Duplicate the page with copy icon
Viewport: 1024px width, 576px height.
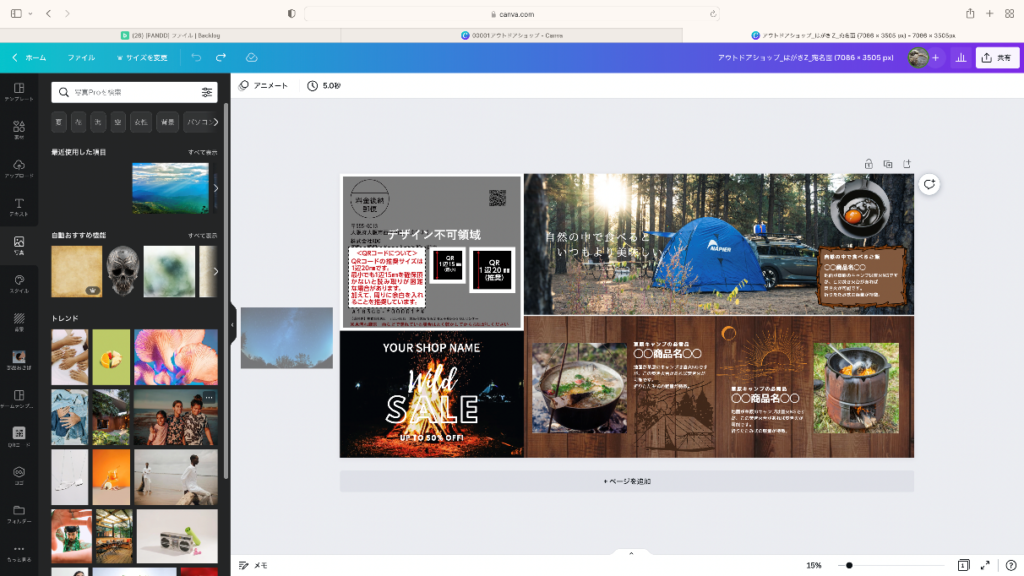pyautogui.click(x=888, y=164)
